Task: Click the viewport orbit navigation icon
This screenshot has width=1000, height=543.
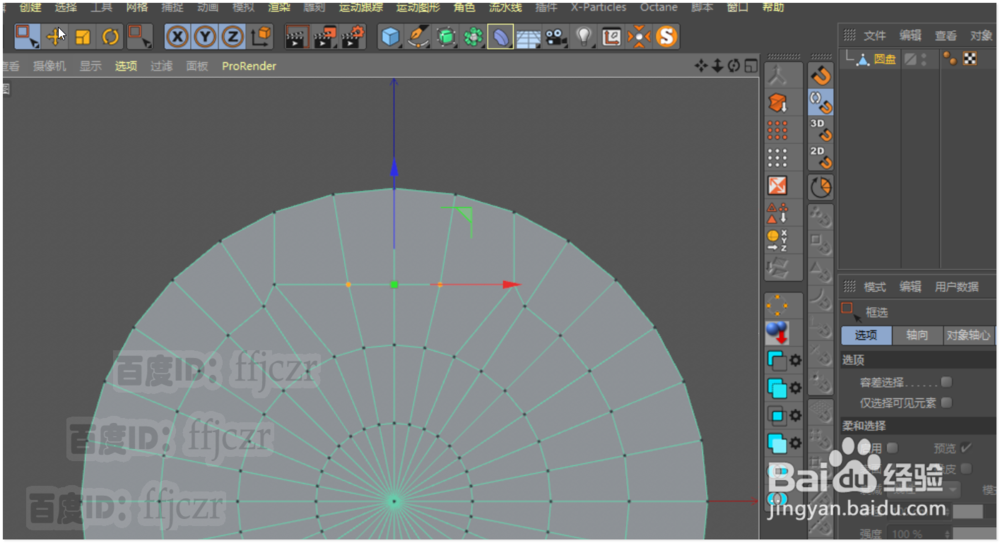Action: coord(734,66)
